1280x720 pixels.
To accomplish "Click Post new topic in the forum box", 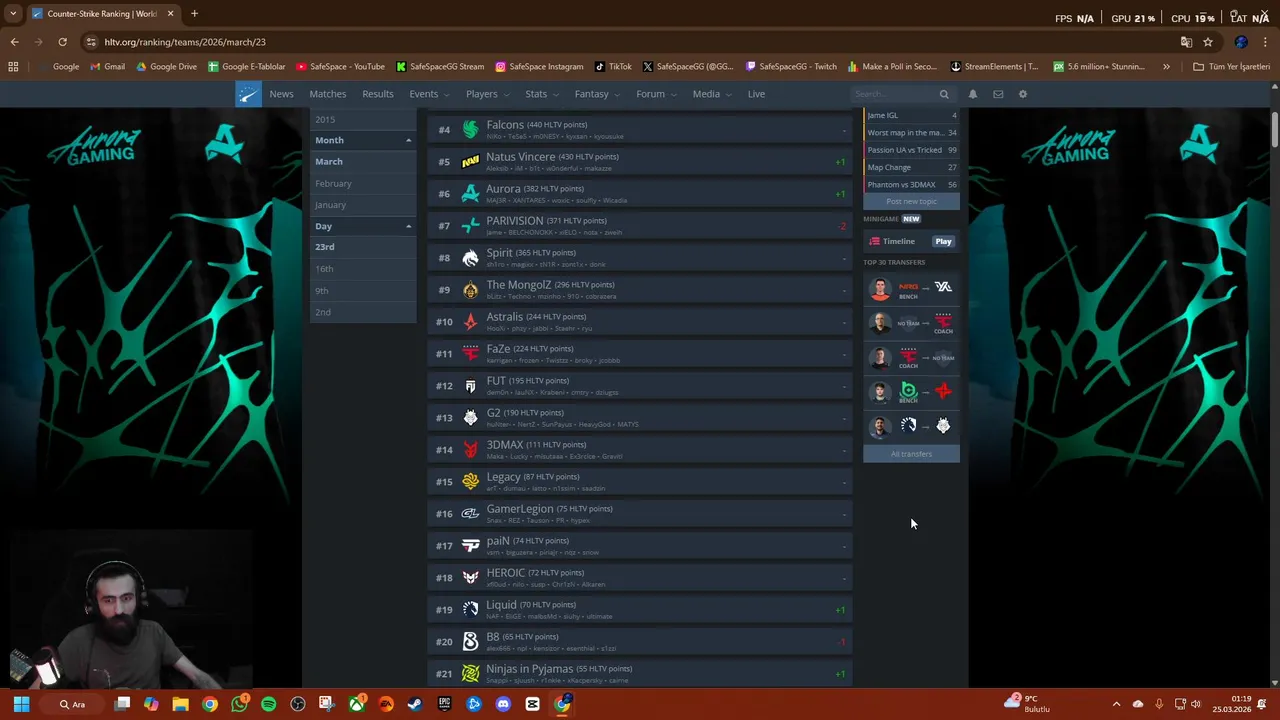I will [x=911, y=202].
